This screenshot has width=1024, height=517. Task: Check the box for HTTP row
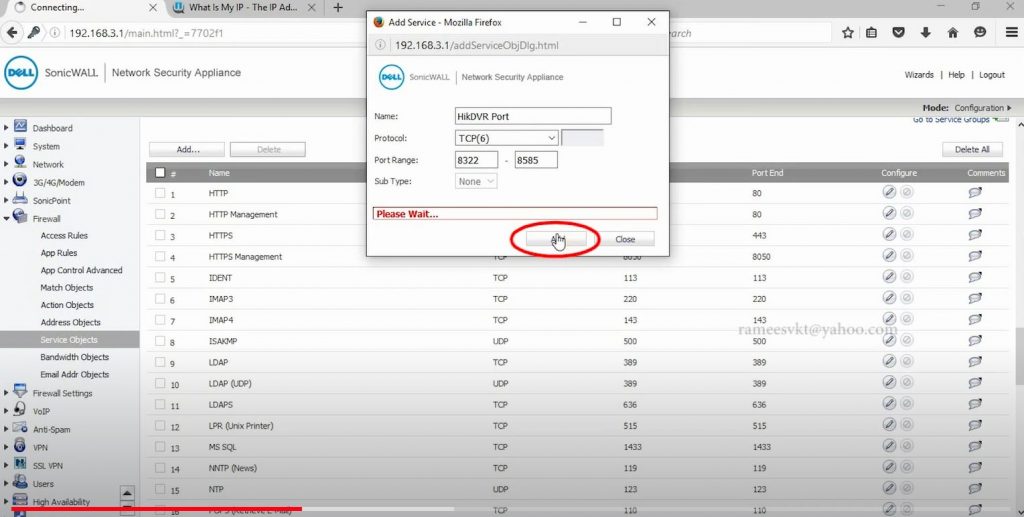[160, 193]
